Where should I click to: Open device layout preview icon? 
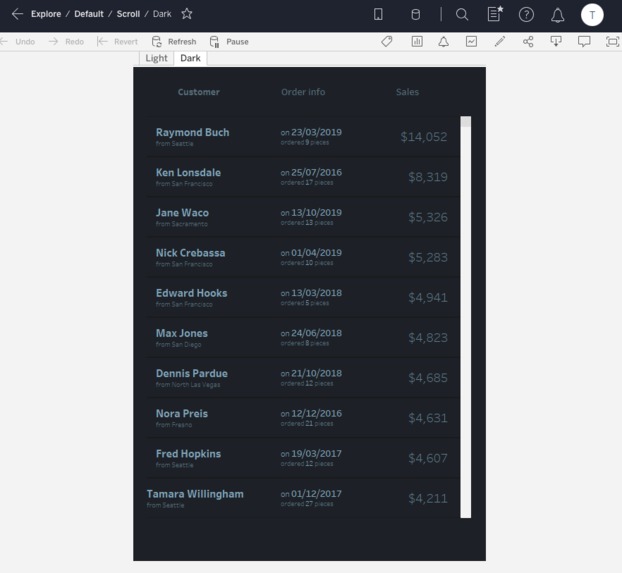point(378,15)
